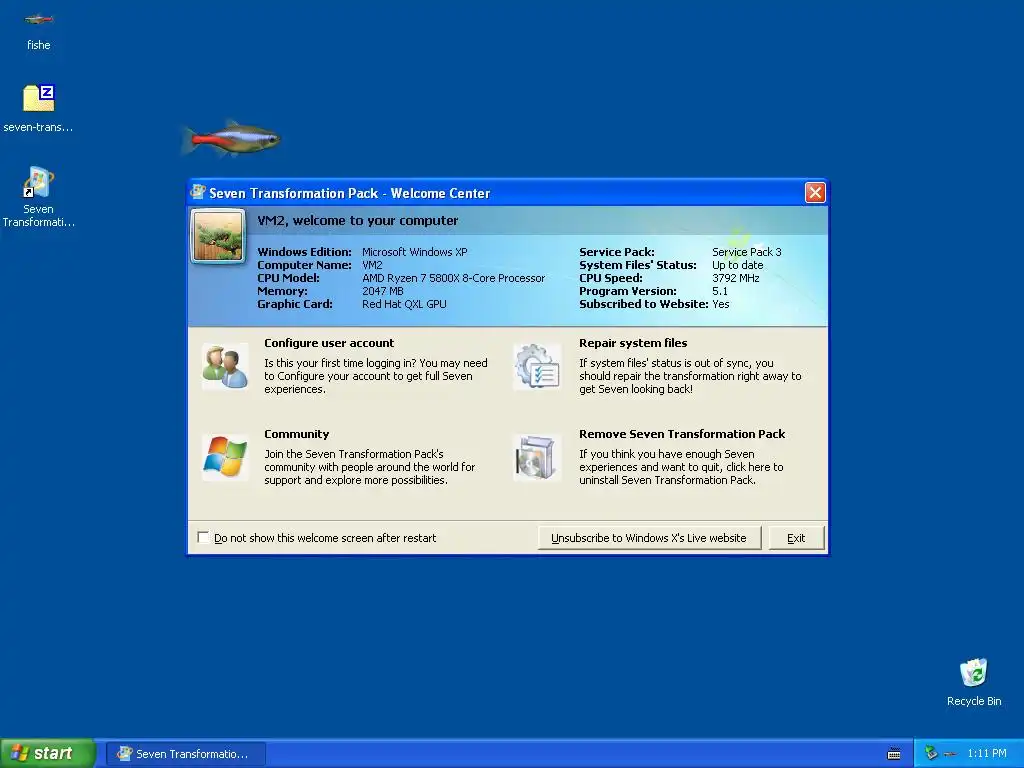Click 'VM2, welcome to your computer' heading

click(357, 220)
